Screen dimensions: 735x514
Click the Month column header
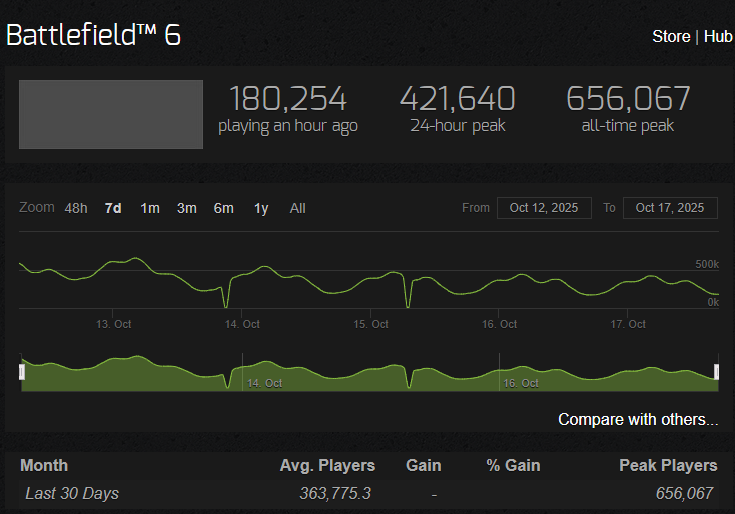pyautogui.click(x=44, y=465)
